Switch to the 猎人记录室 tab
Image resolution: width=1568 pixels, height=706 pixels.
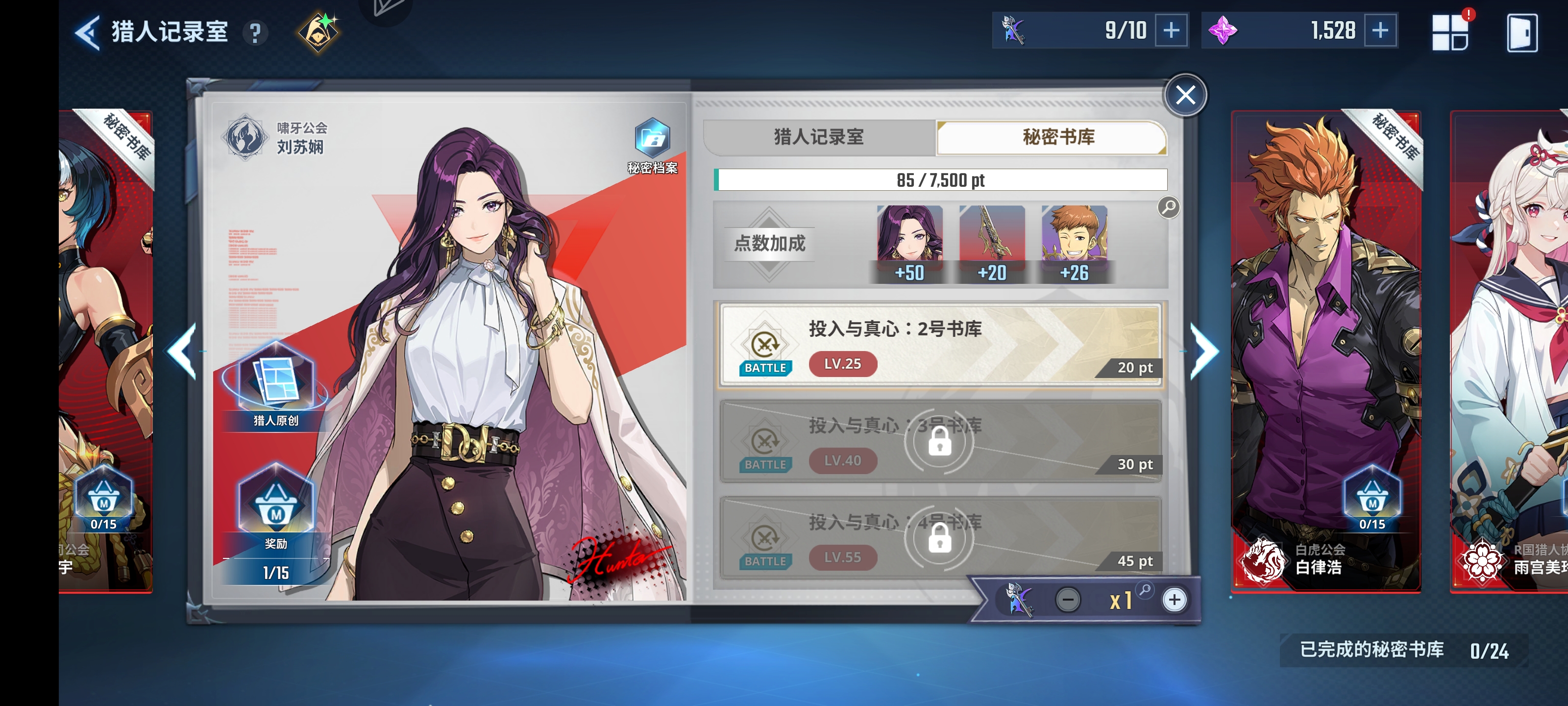[x=819, y=137]
